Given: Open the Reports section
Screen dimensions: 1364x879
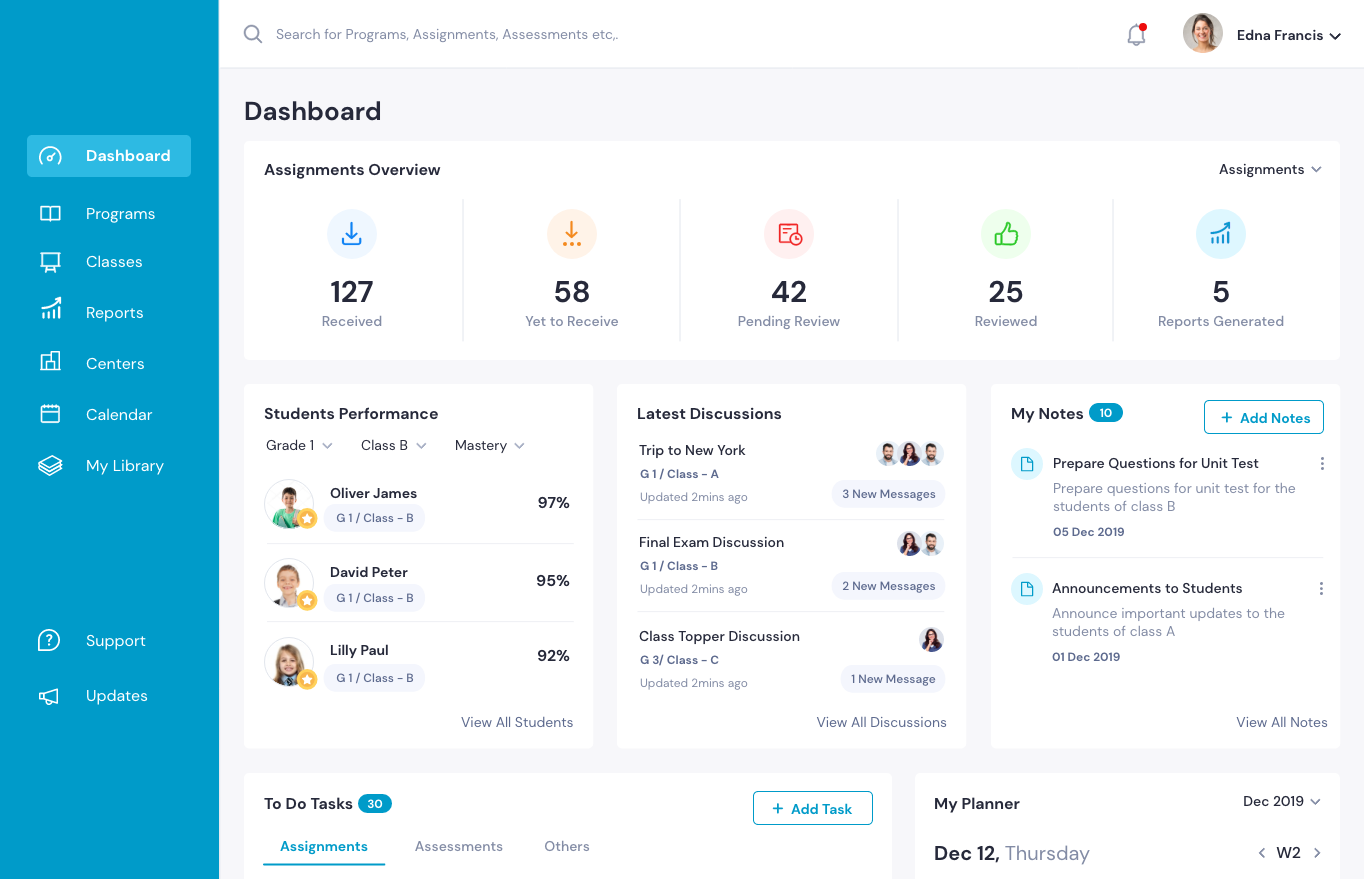Looking at the screenshot, I should (x=114, y=312).
